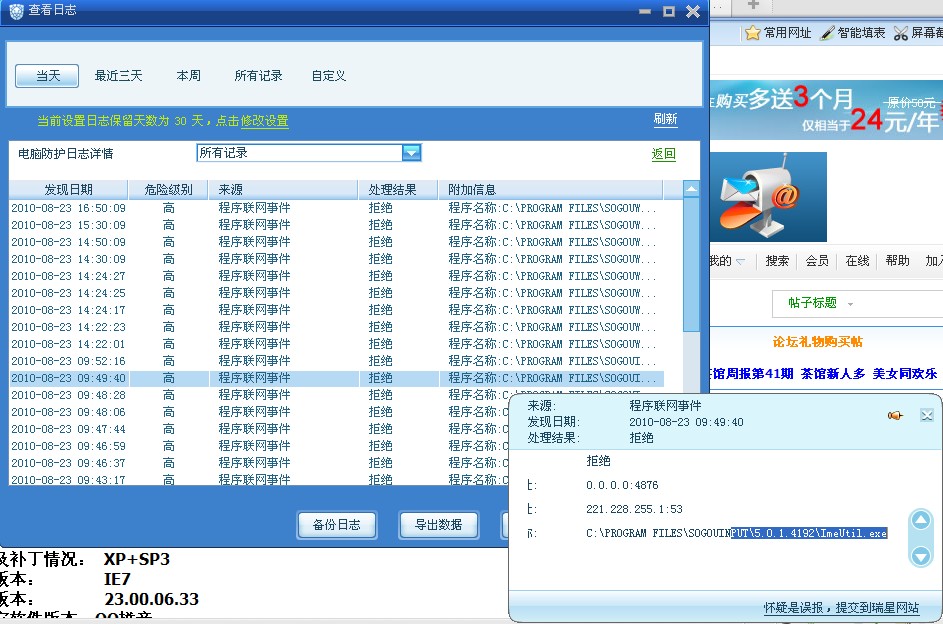Click the 0.0.0.0:4876 address in popup
This screenshot has height=624, width=943.
(622, 485)
